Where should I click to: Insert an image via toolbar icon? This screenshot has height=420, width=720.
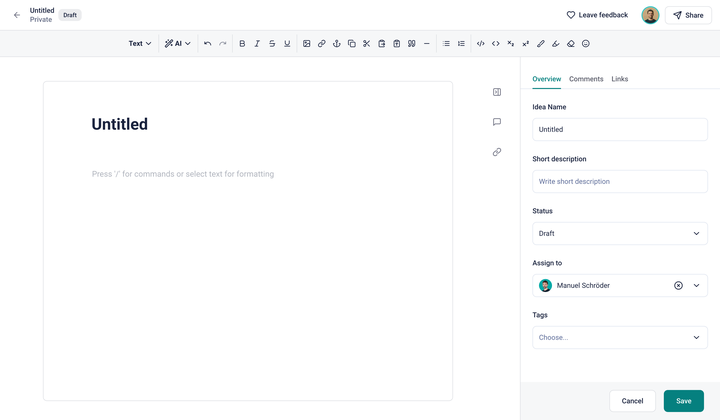coord(307,44)
